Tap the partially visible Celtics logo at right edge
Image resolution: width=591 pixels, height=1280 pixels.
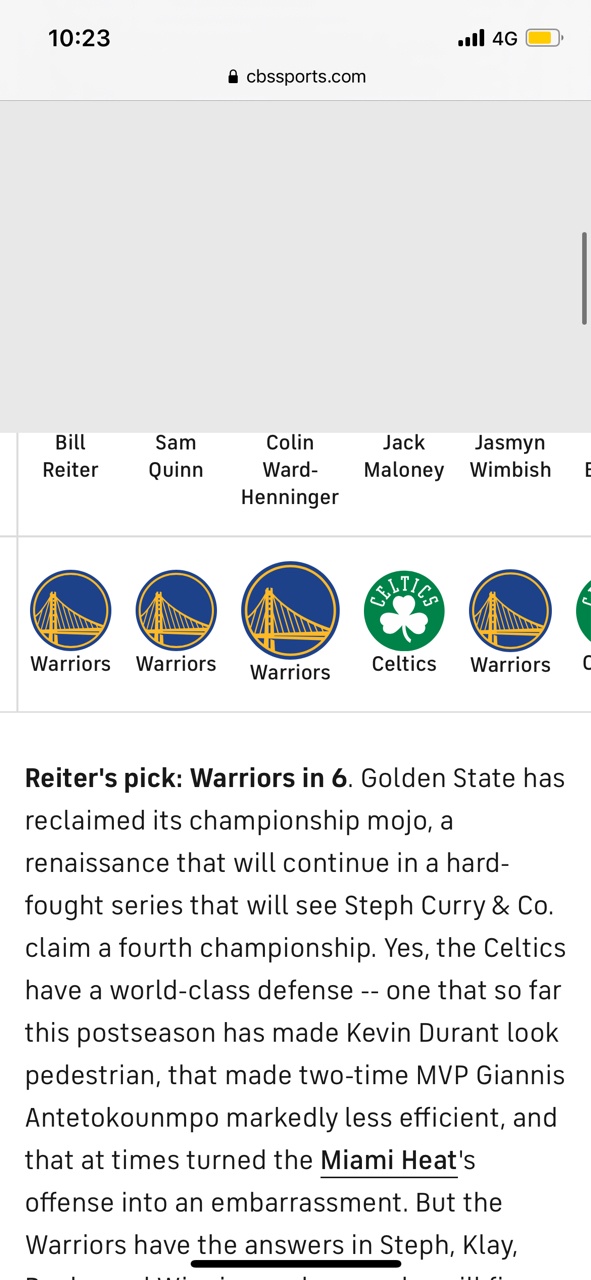click(x=584, y=610)
